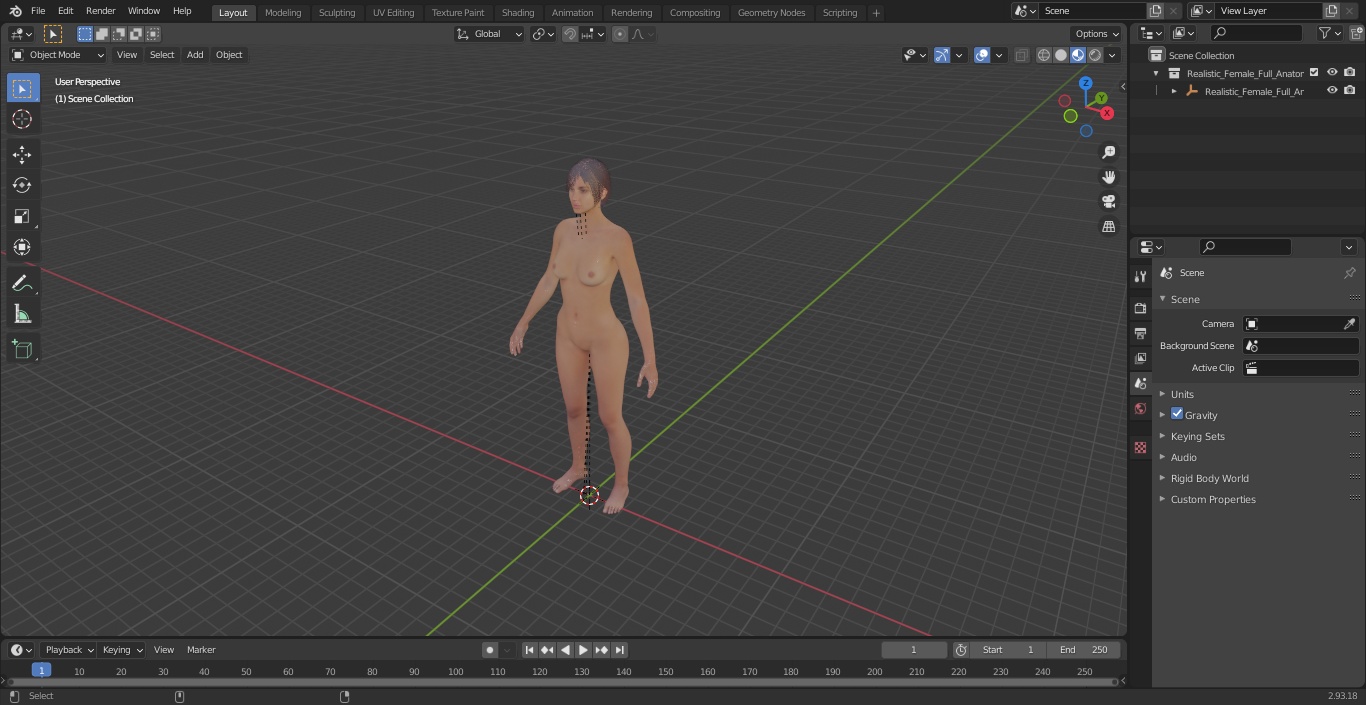1366x705 pixels.
Task: Toggle snapping magnet icon
Action: point(569,34)
